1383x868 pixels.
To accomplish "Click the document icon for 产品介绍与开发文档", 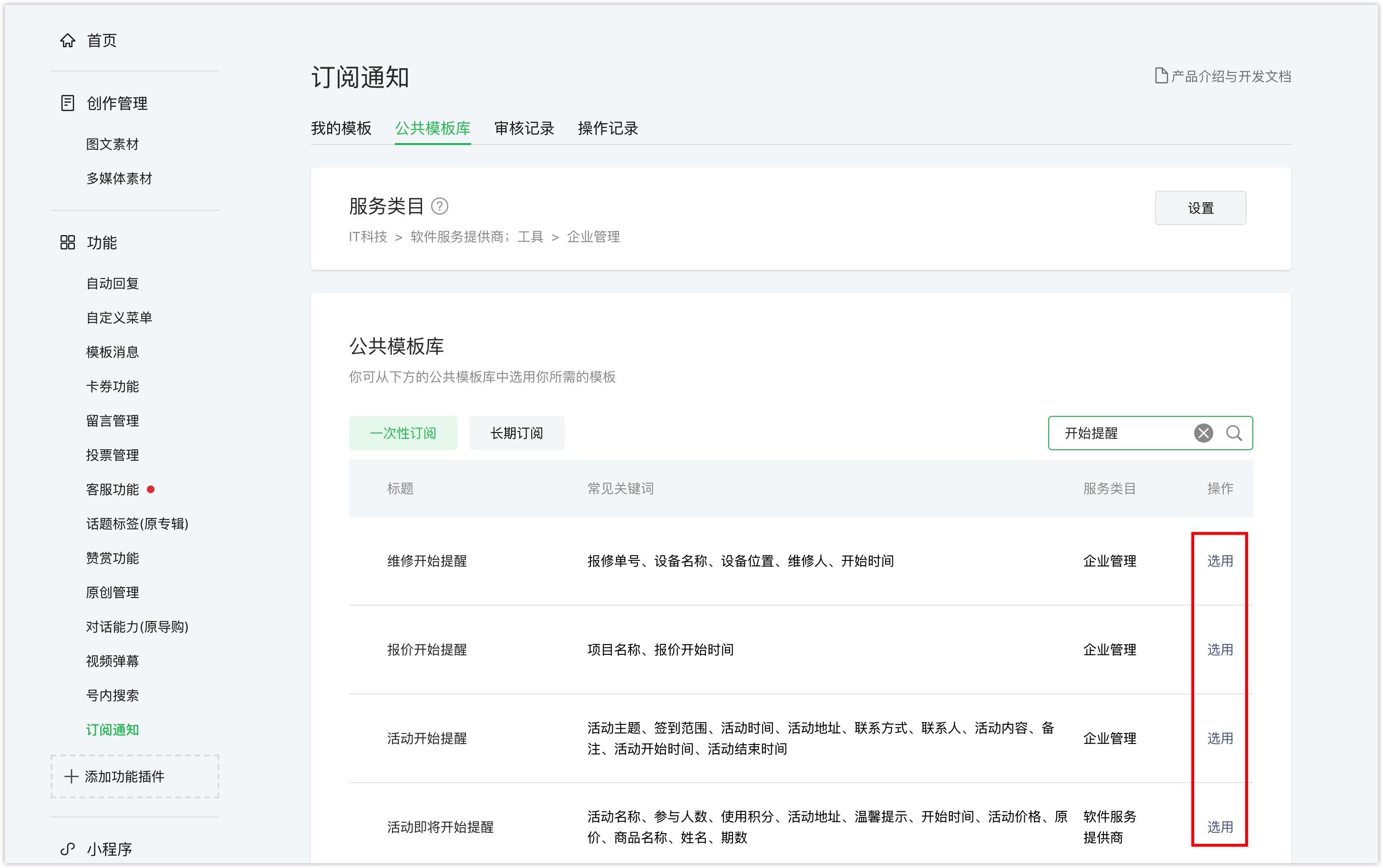I will pyautogui.click(x=1161, y=76).
